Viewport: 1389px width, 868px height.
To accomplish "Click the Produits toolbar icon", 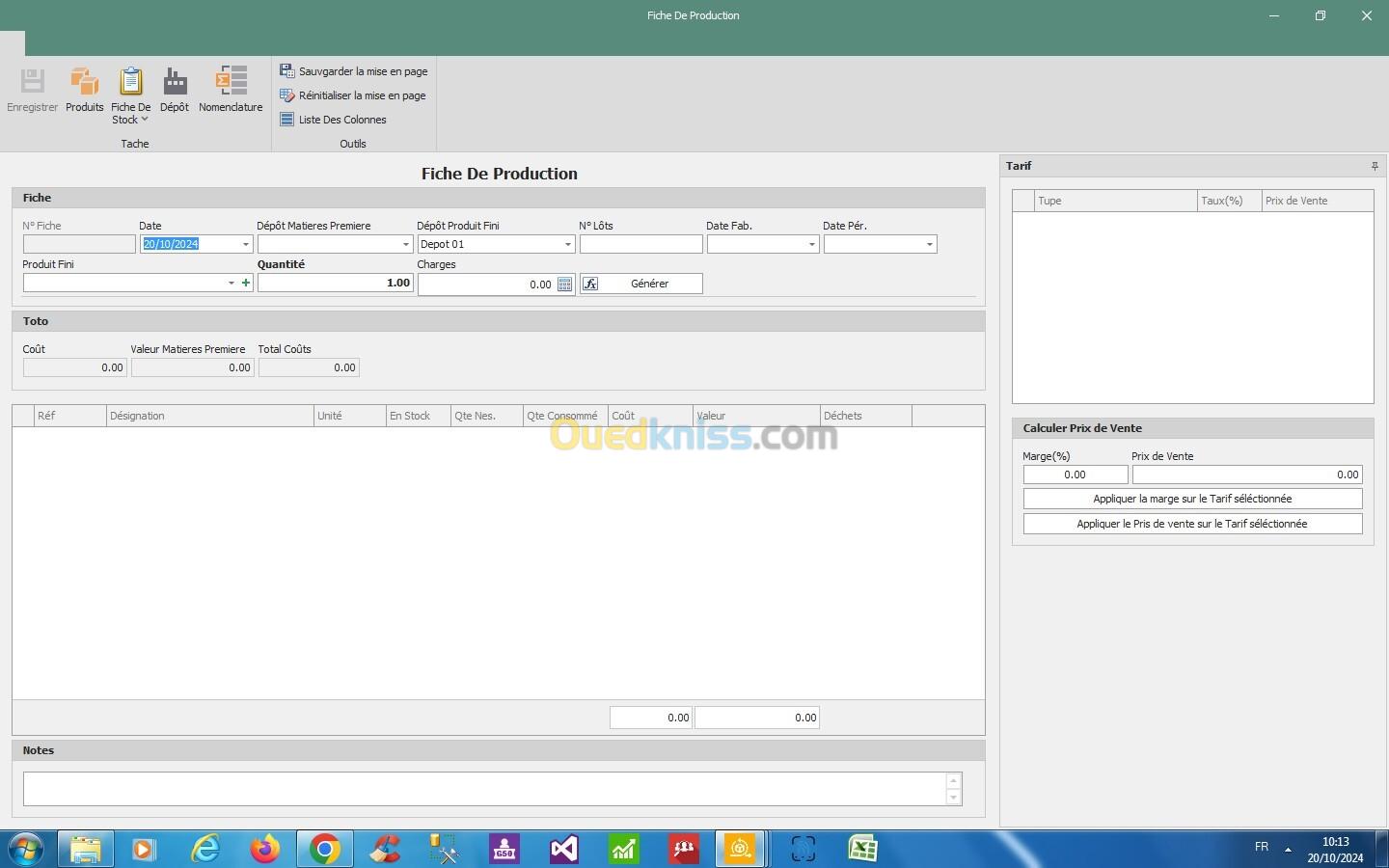I will pos(84,91).
